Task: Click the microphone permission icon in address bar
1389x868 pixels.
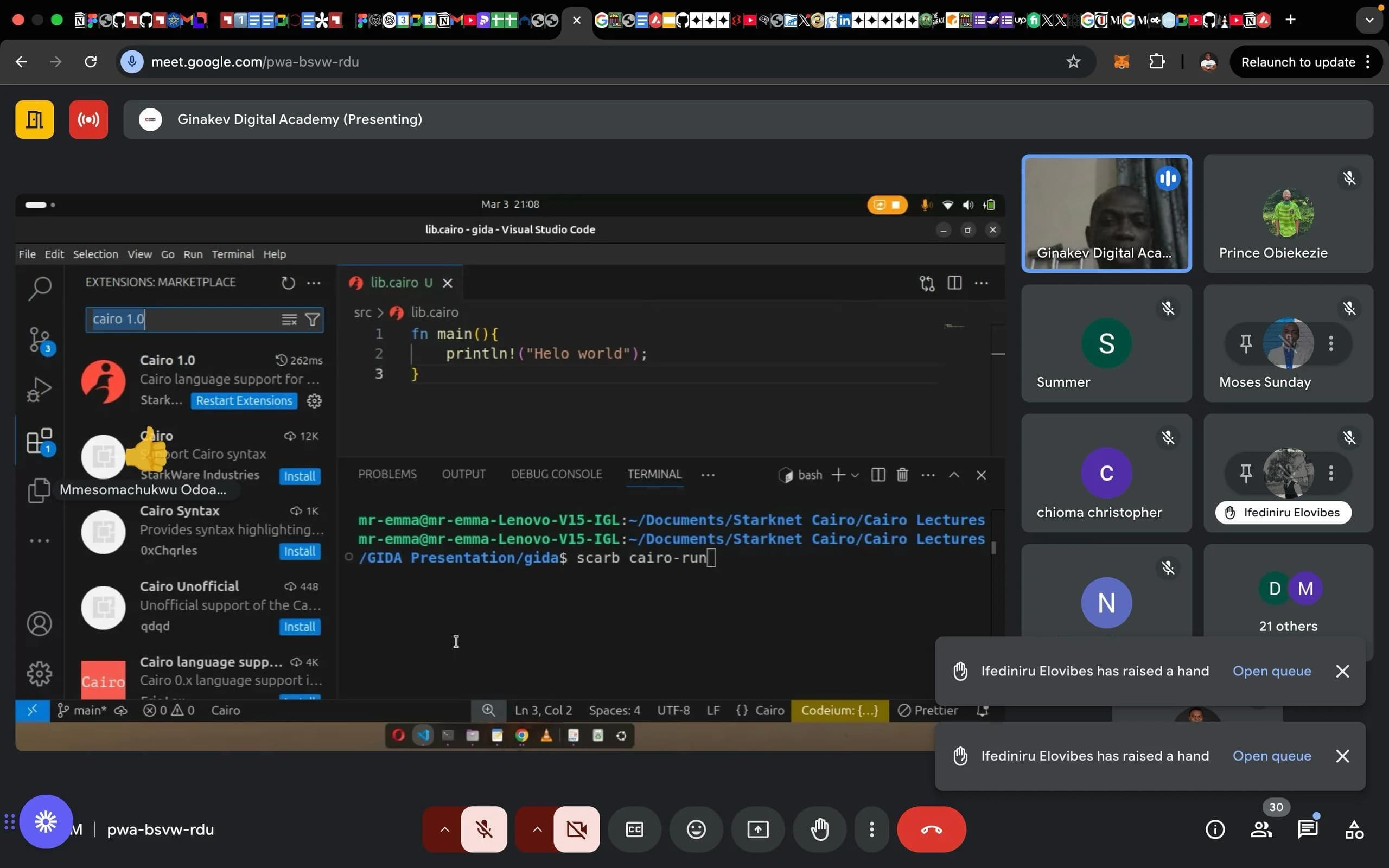Action: coord(132,61)
